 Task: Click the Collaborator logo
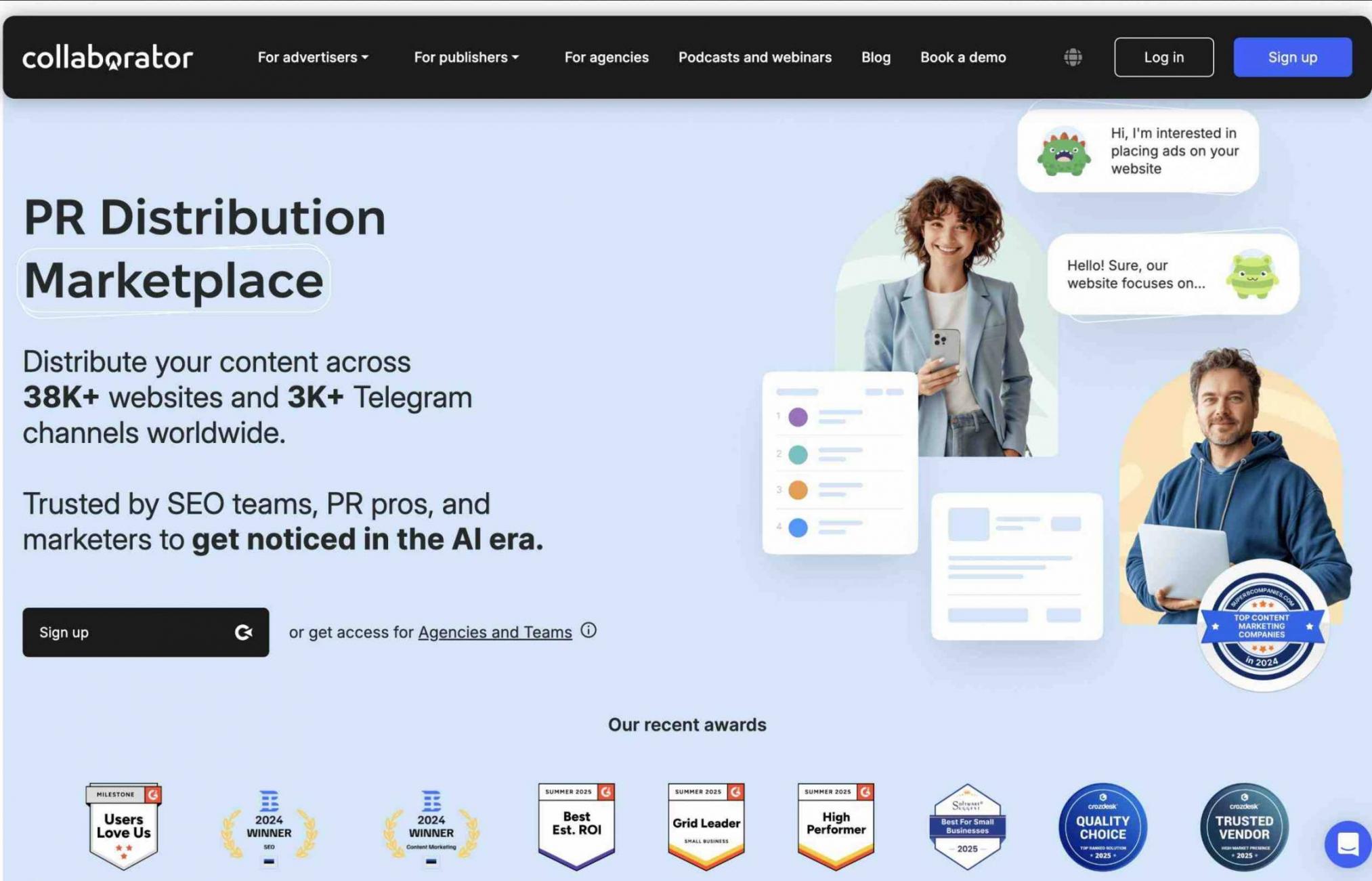[108, 57]
